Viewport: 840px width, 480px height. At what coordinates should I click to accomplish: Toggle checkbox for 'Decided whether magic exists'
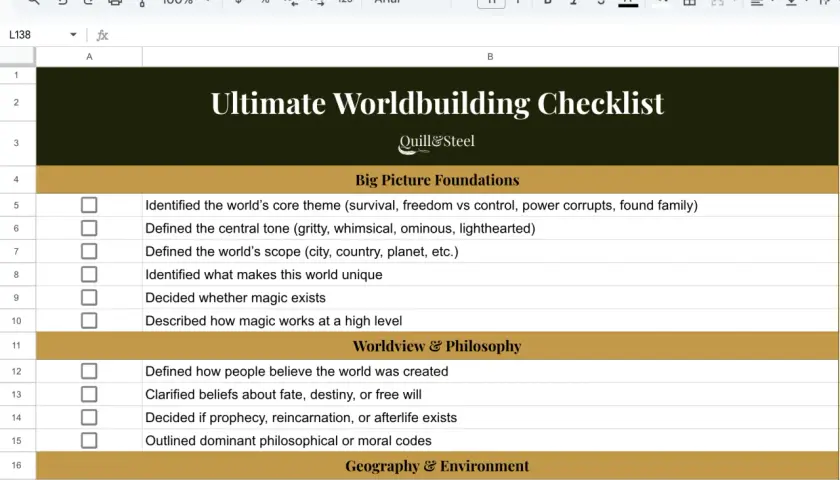point(89,297)
